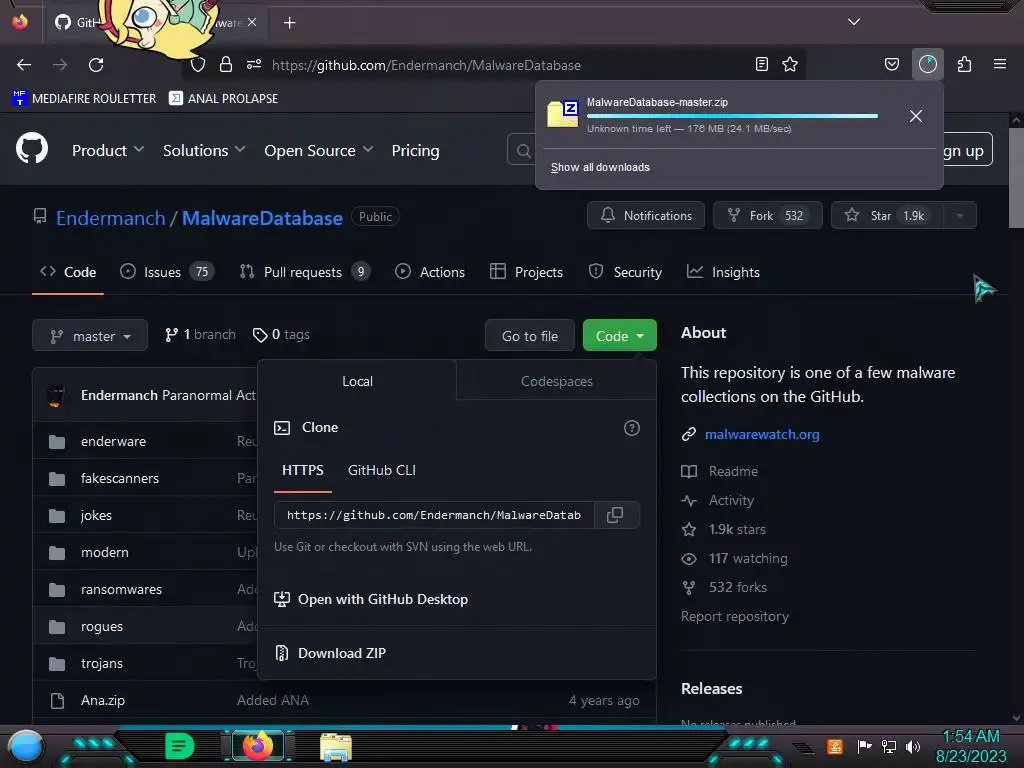Expand the Product menu
Screen dimensions: 1024x768
coord(108,150)
